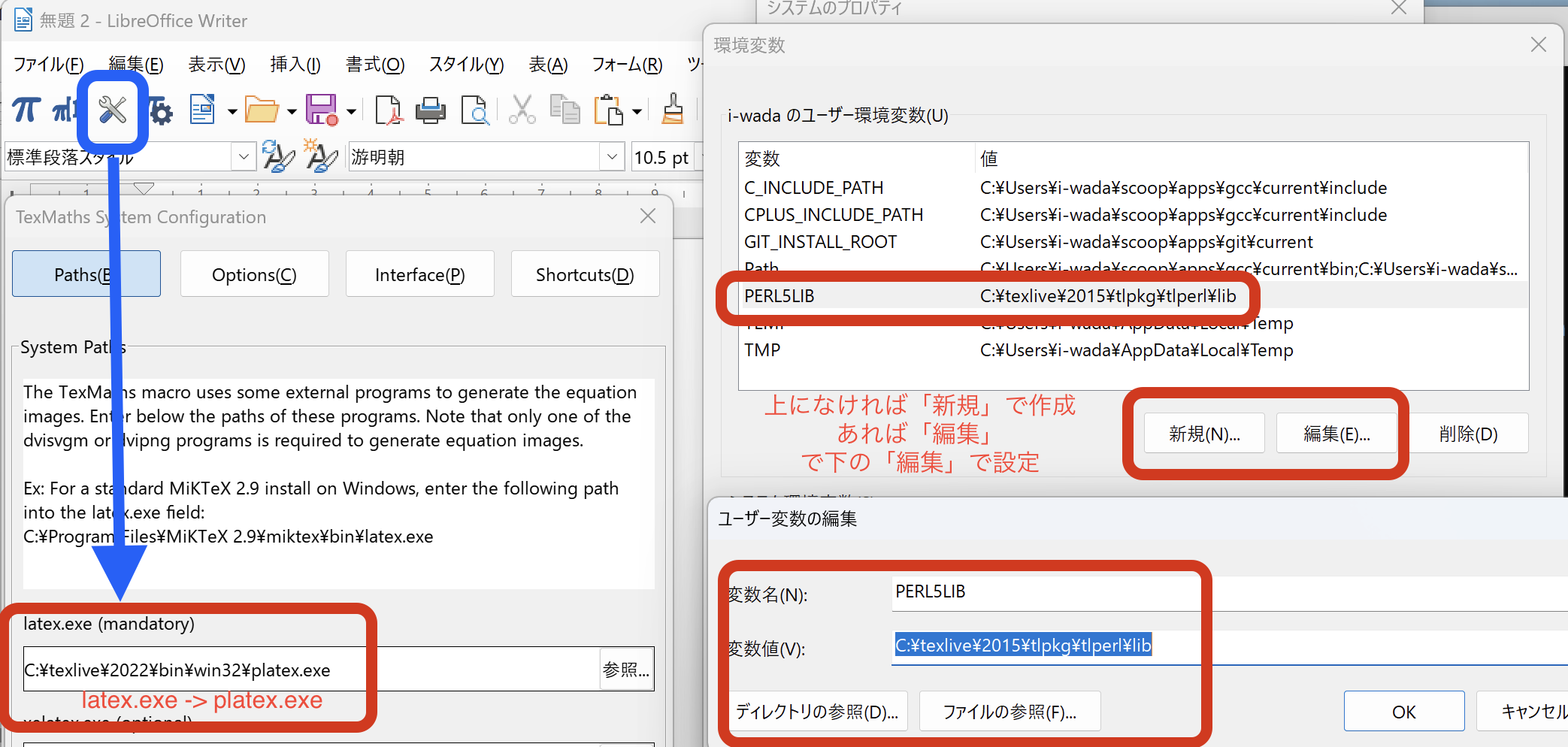Click the Save floppy disk icon

[322, 110]
